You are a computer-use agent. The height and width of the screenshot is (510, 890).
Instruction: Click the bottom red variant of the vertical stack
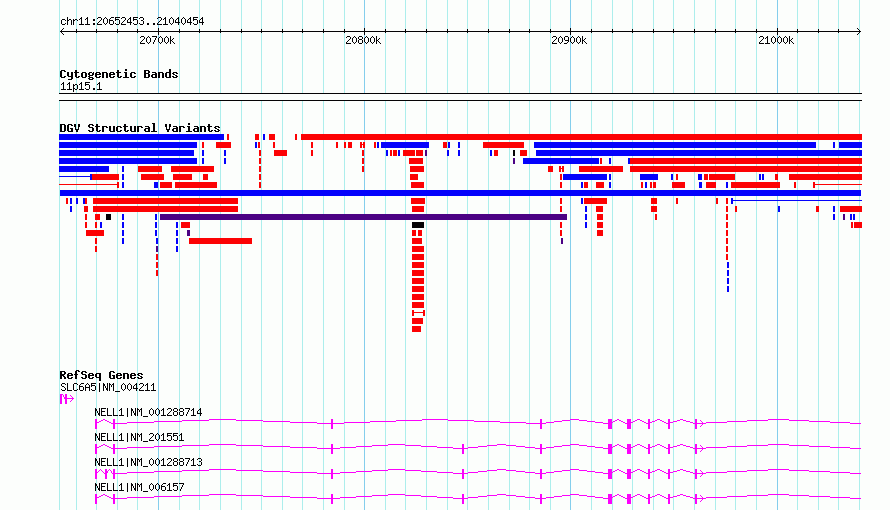click(417, 329)
